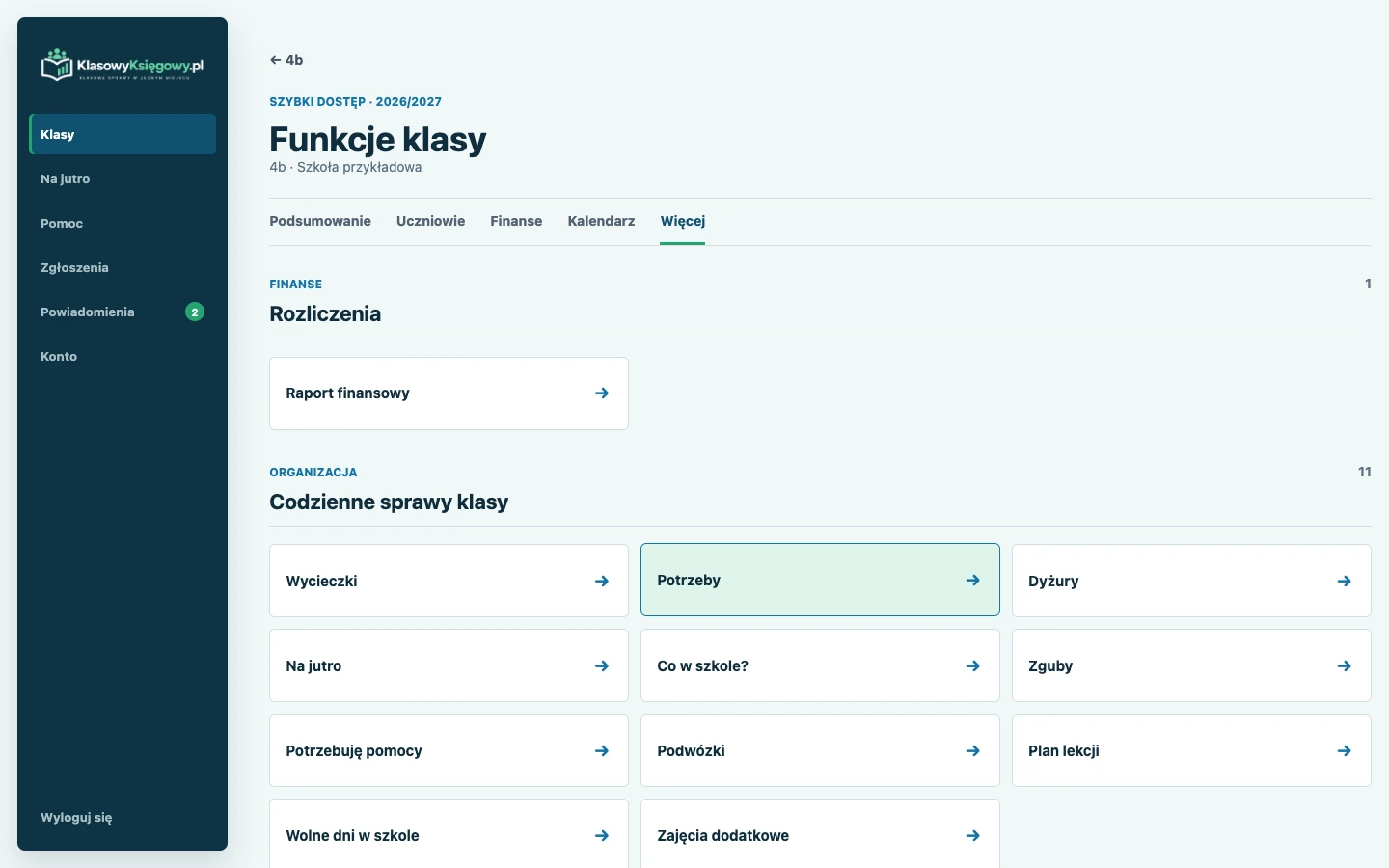Open the Kalendarz tab
Viewport: 1389px width, 868px height.
601,221
